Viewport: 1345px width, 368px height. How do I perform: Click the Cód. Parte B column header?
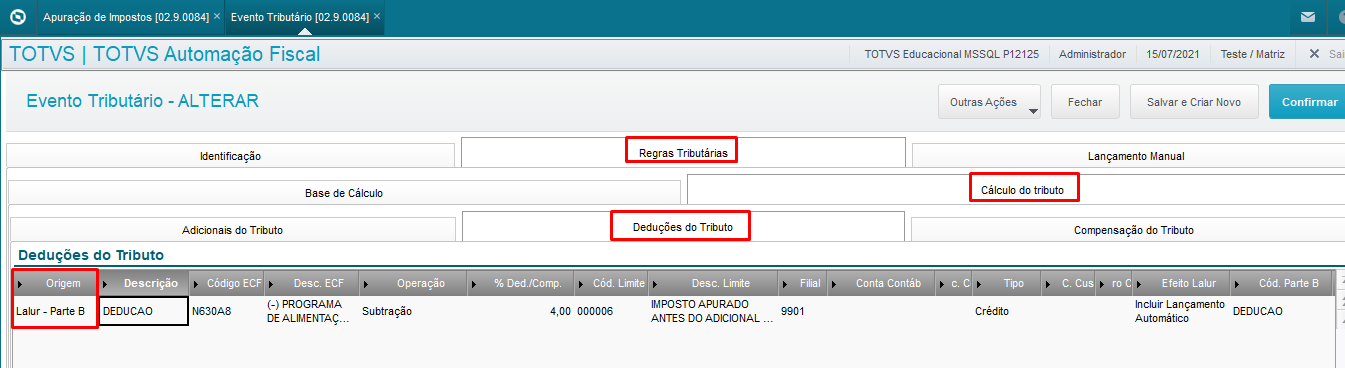tap(1283, 283)
